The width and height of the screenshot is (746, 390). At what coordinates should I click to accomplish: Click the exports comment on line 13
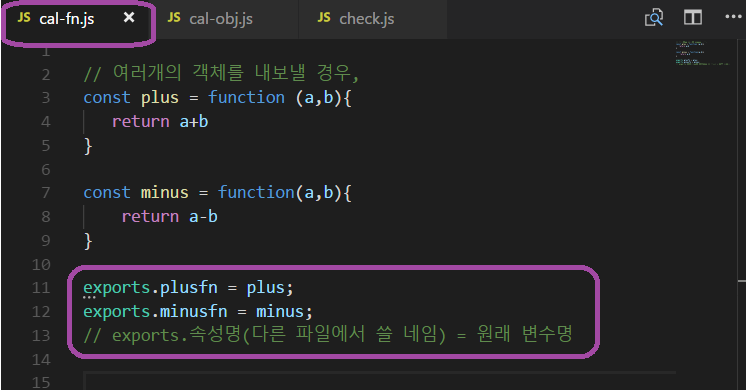(328, 335)
